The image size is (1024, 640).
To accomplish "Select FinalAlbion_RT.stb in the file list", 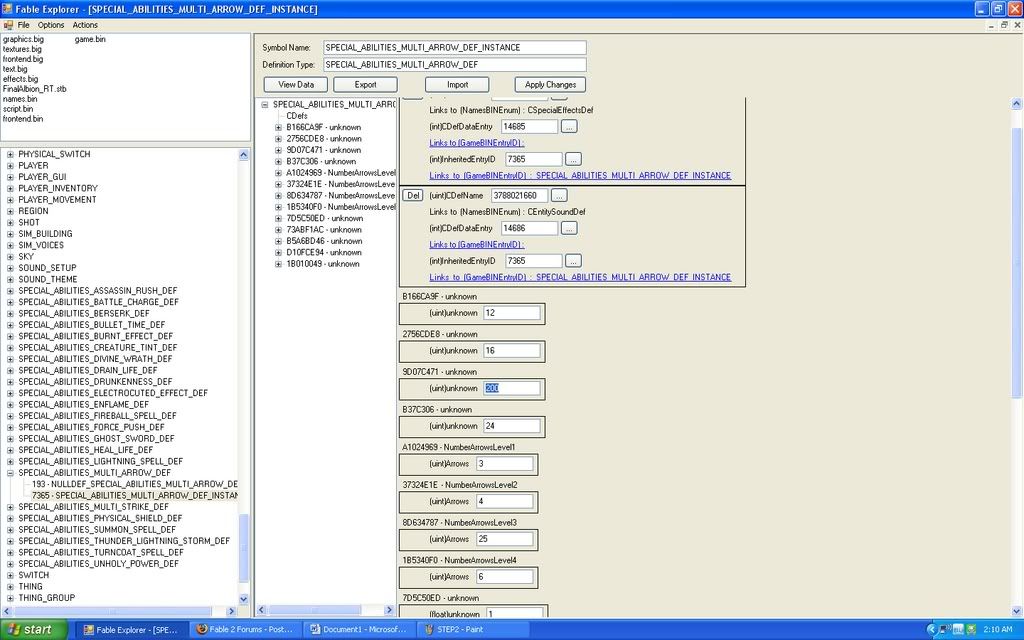I will click(x=35, y=89).
